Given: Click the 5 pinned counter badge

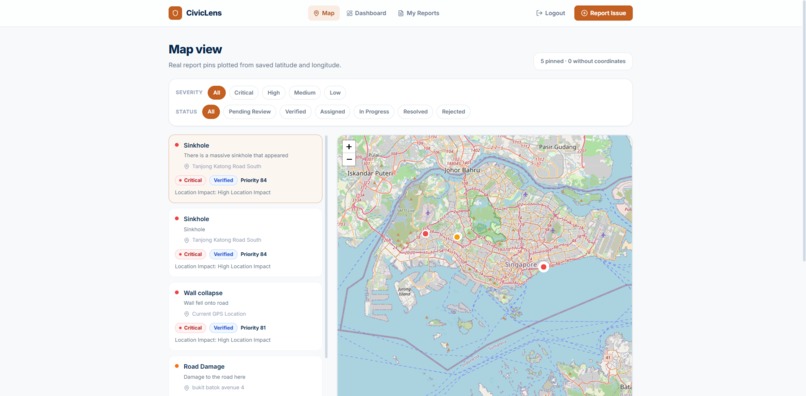Looking at the screenshot, I should pos(583,61).
